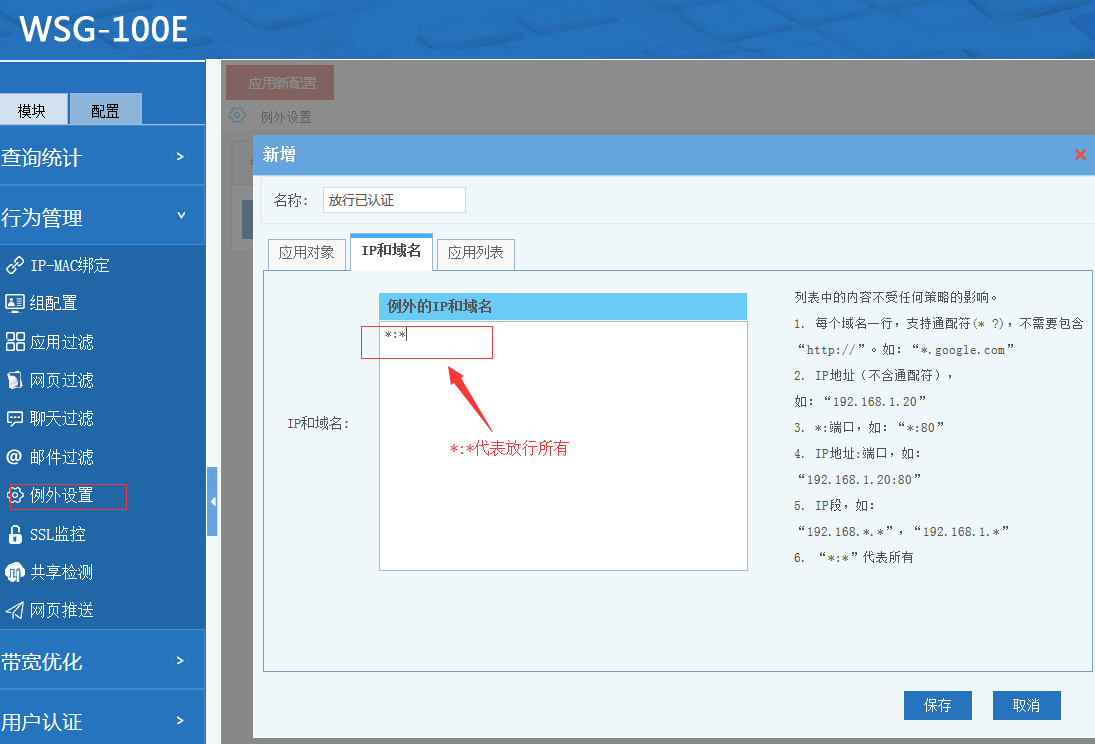
Task: Click the 应用新配置 button
Action: (x=280, y=83)
